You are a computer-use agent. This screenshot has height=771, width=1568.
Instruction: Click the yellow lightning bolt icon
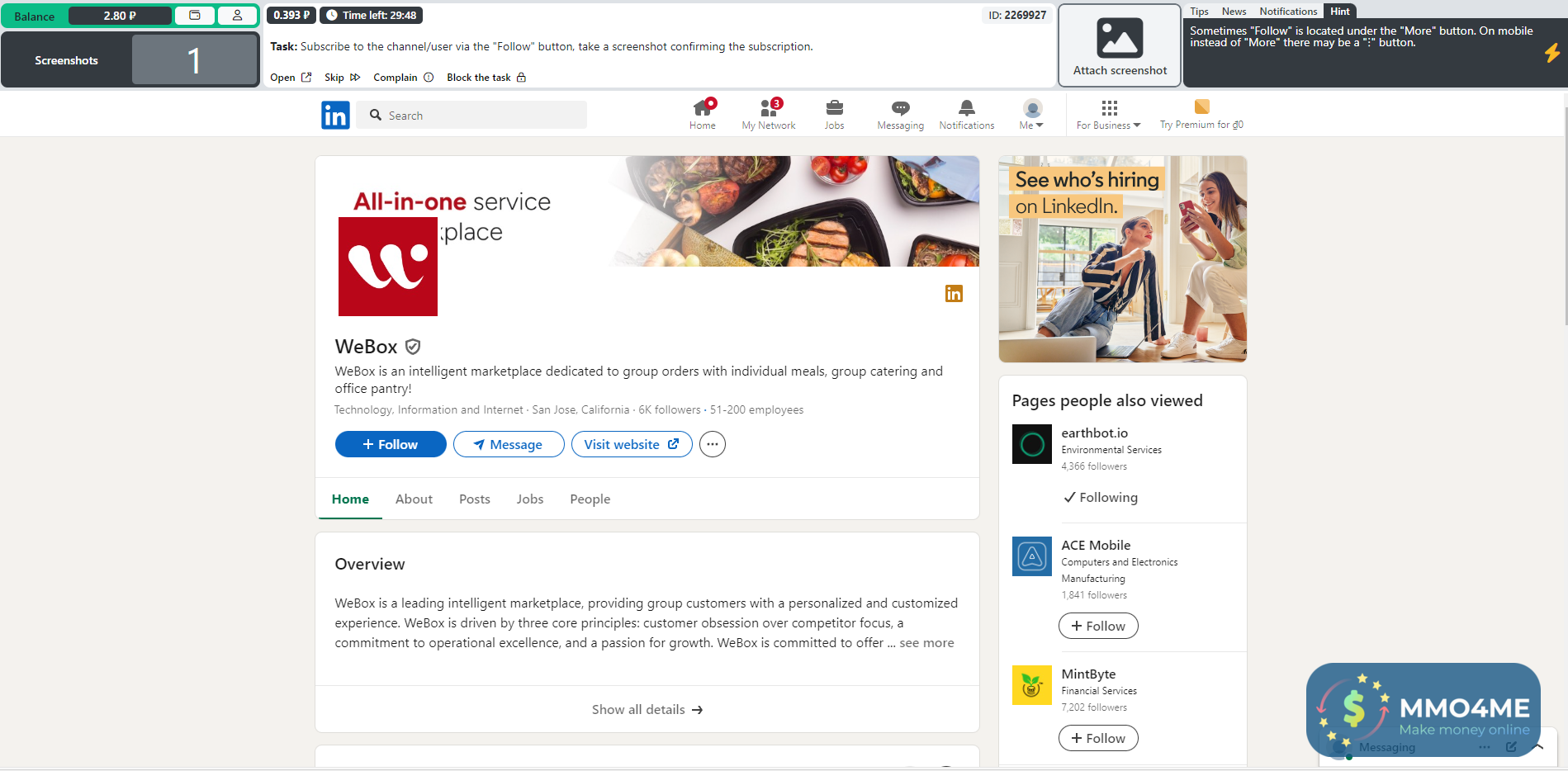tap(1552, 53)
